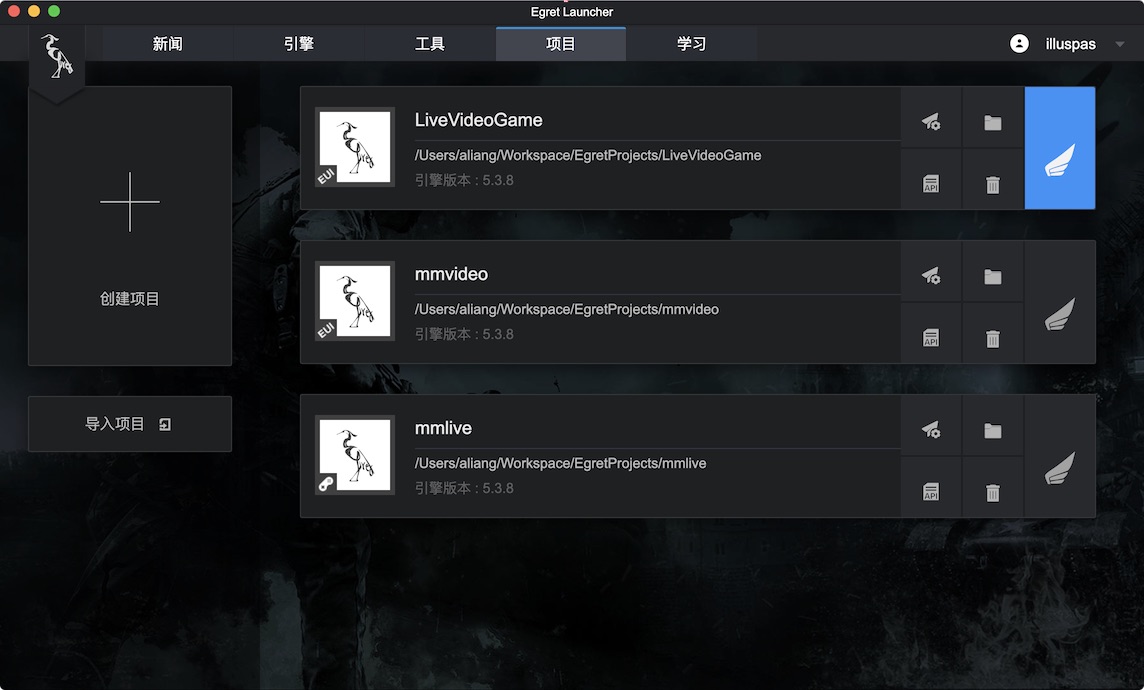Click the mmlive project title
The width and height of the screenshot is (1144, 690).
(x=443, y=428)
